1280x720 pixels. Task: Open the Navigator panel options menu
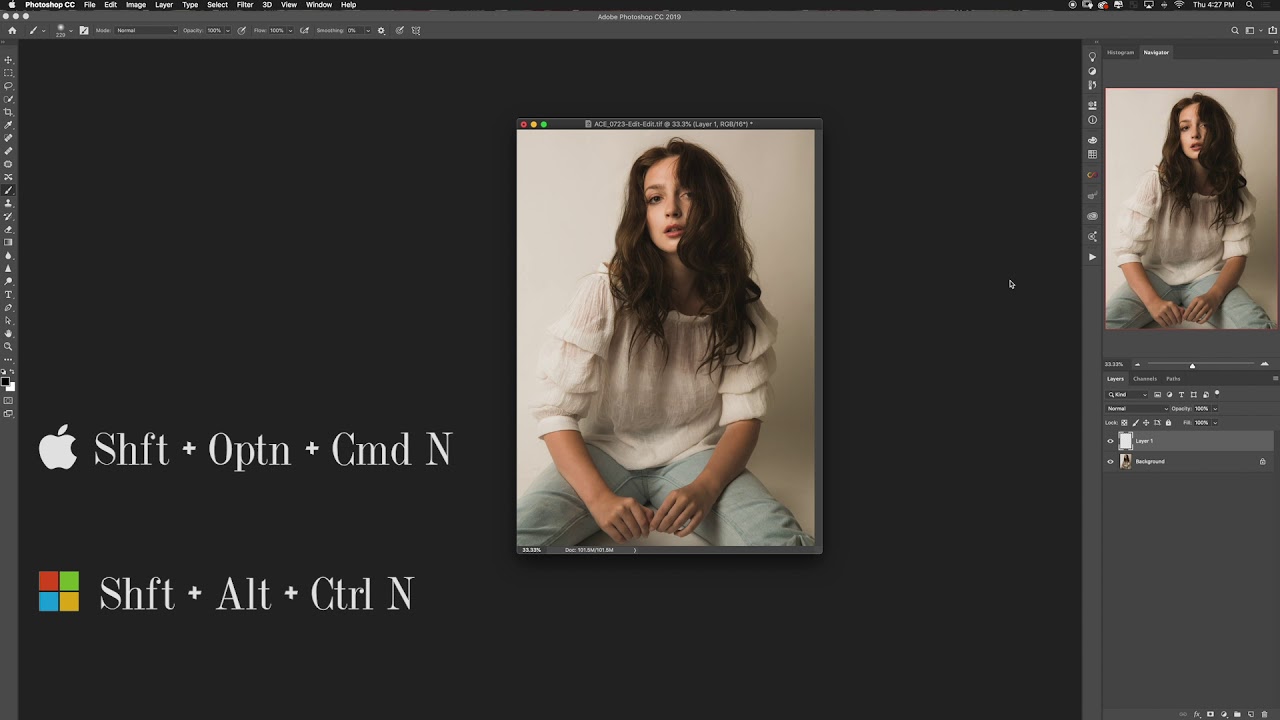(1275, 52)
